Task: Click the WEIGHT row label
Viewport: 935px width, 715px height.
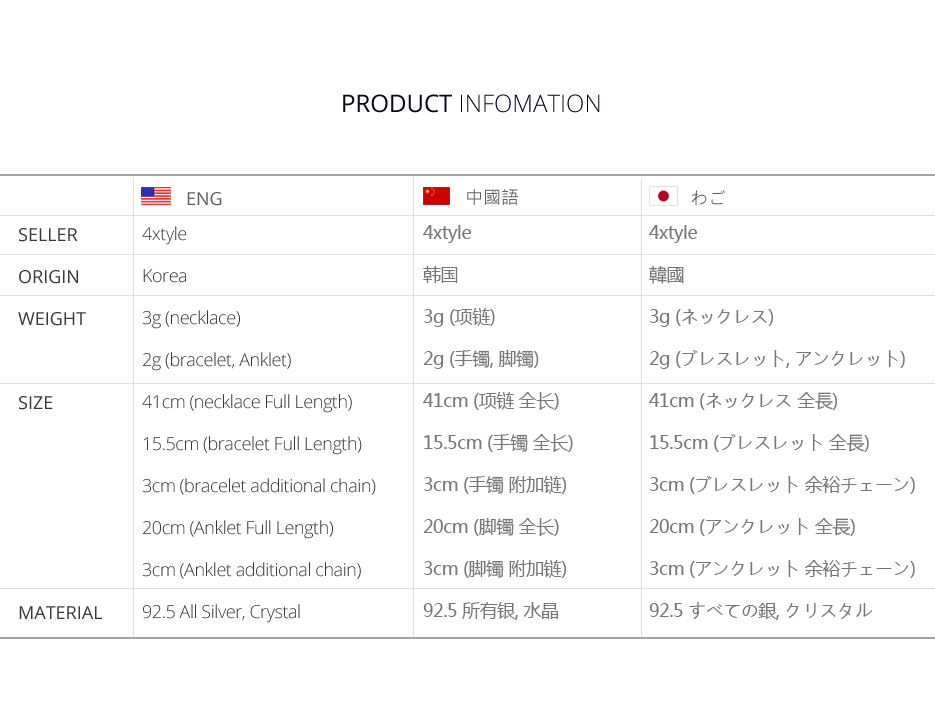Action: [52, 319]
